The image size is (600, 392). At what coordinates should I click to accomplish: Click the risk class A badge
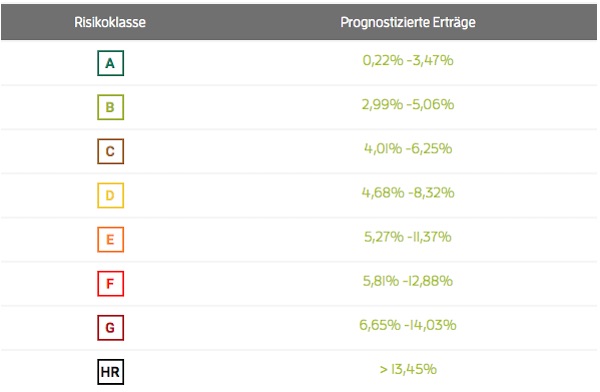click(x=110, y=63)
